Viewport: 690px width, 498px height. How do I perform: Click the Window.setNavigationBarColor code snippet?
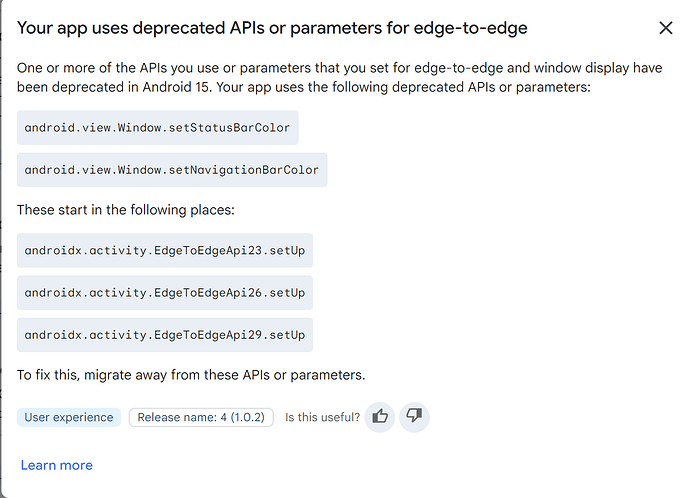[x=172, y=170]
